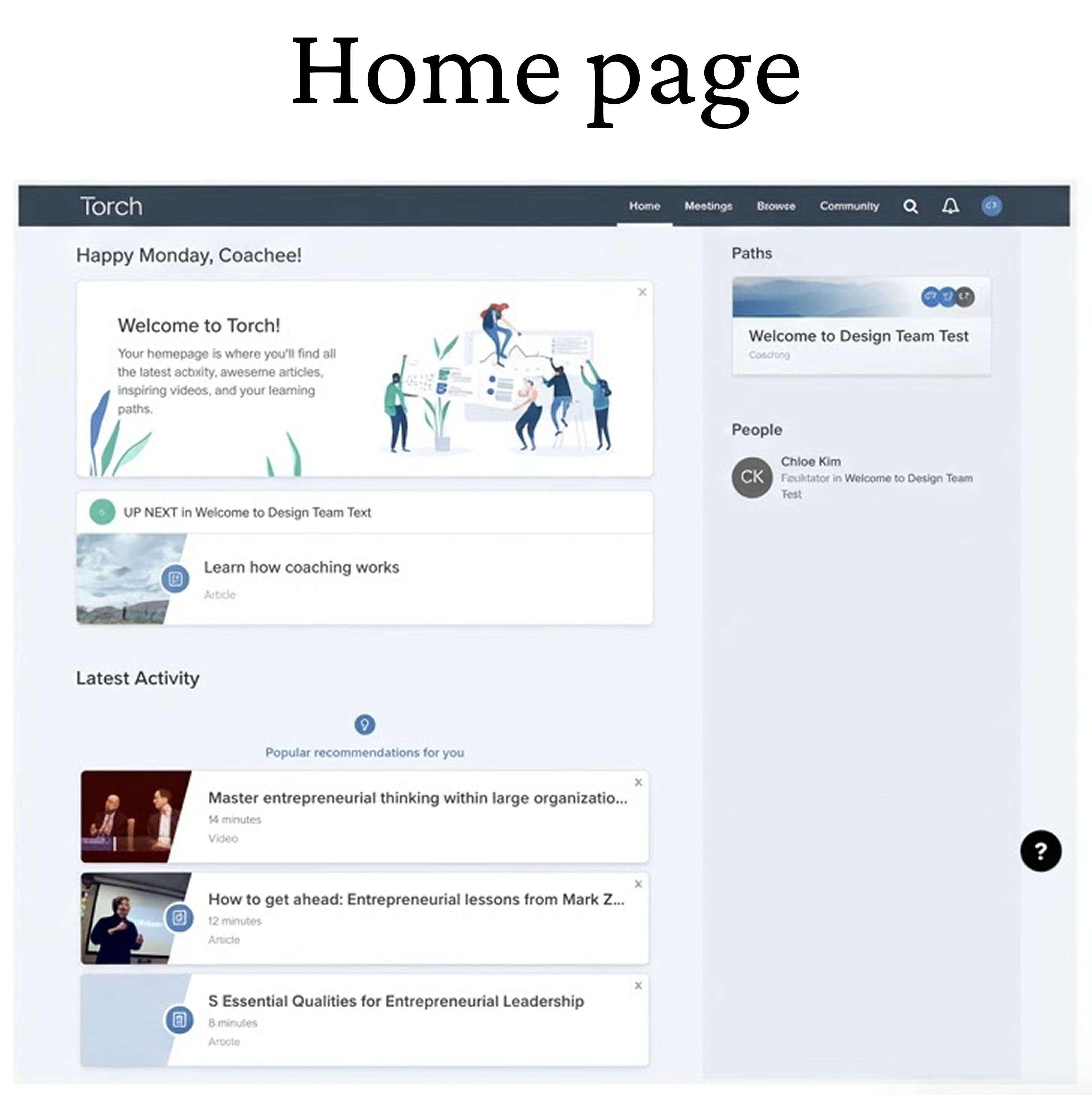Click member avatars on Design Team path card
This screenshot has height=1095, width=1092.
pos(947,296)
